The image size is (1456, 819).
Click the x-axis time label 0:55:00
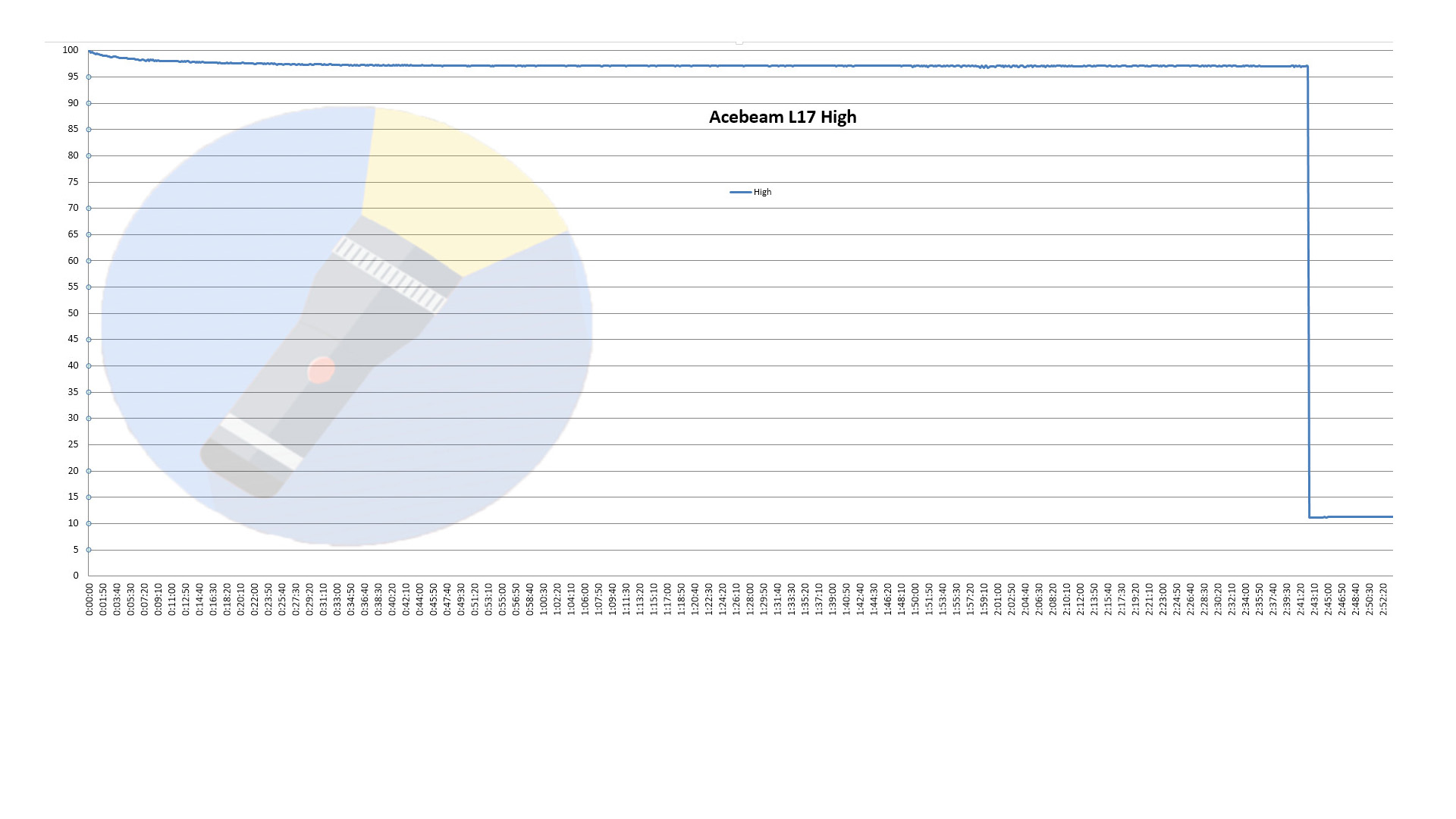(x=503, y=599)
